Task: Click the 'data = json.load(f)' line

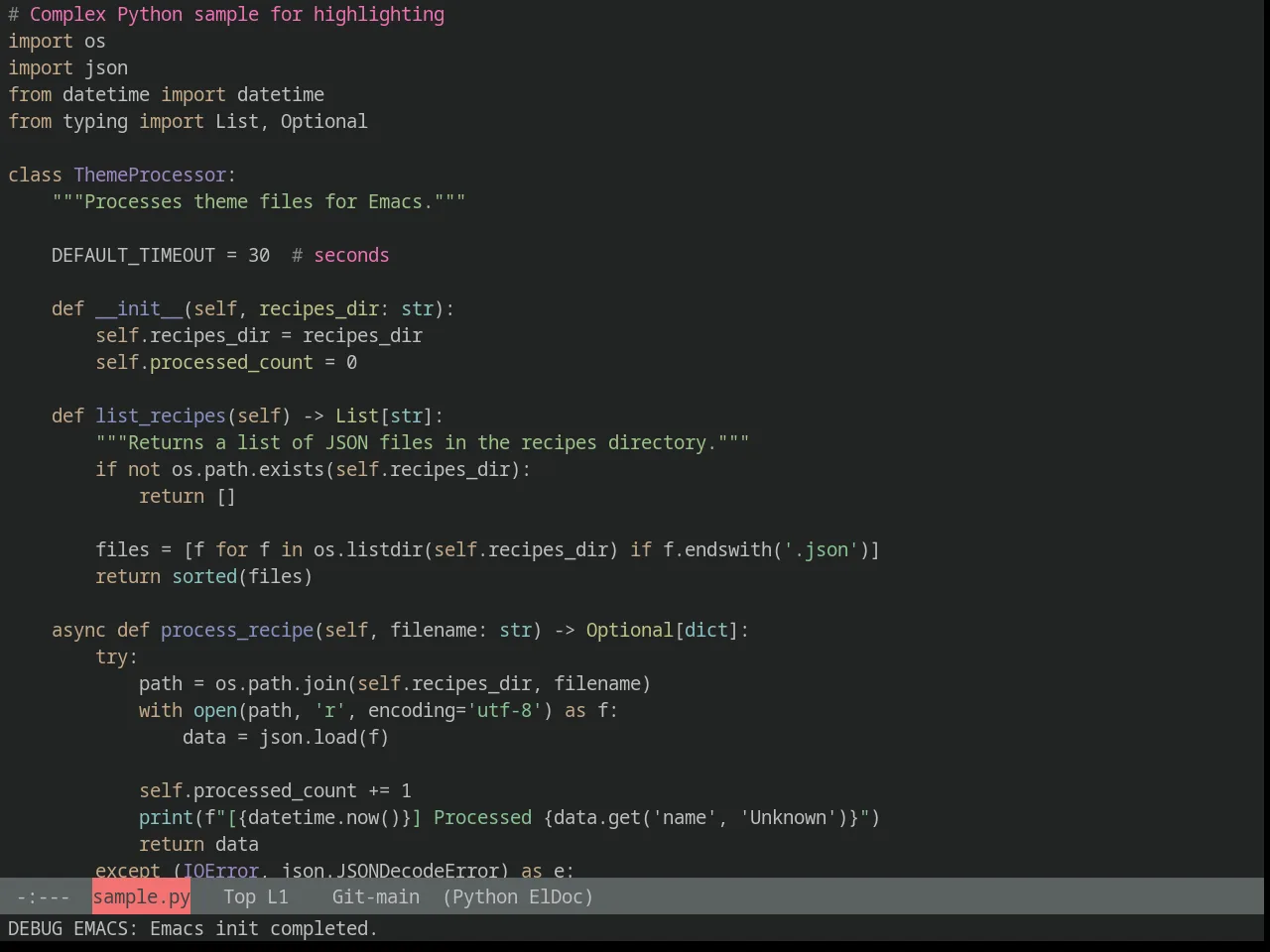Action: [286, 737]
